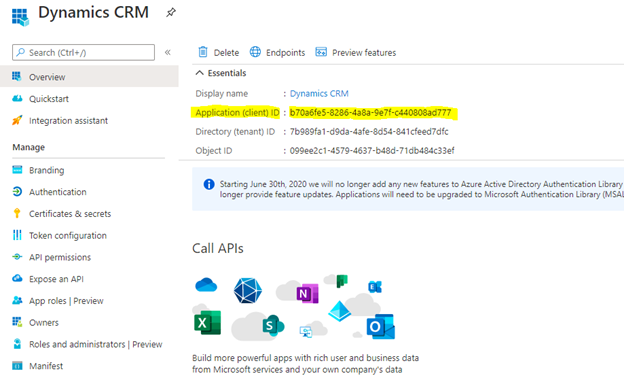Click the Certificates key icon
Viewport: 624px width, 378px height.
(17, 213)
